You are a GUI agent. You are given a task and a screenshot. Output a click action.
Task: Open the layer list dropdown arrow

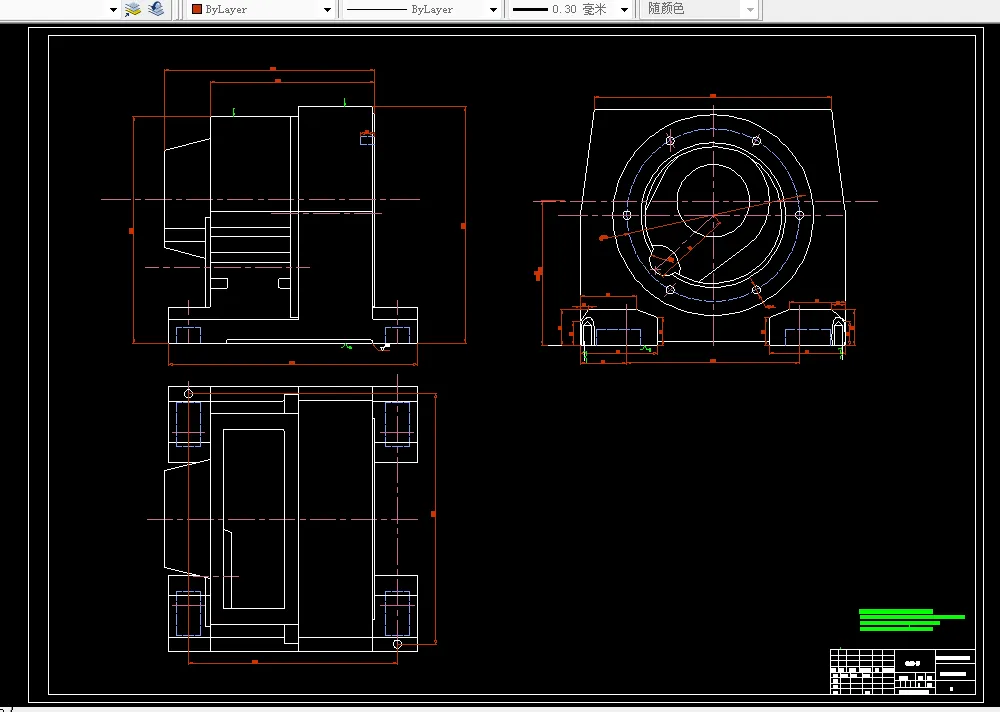coord(114,10)
